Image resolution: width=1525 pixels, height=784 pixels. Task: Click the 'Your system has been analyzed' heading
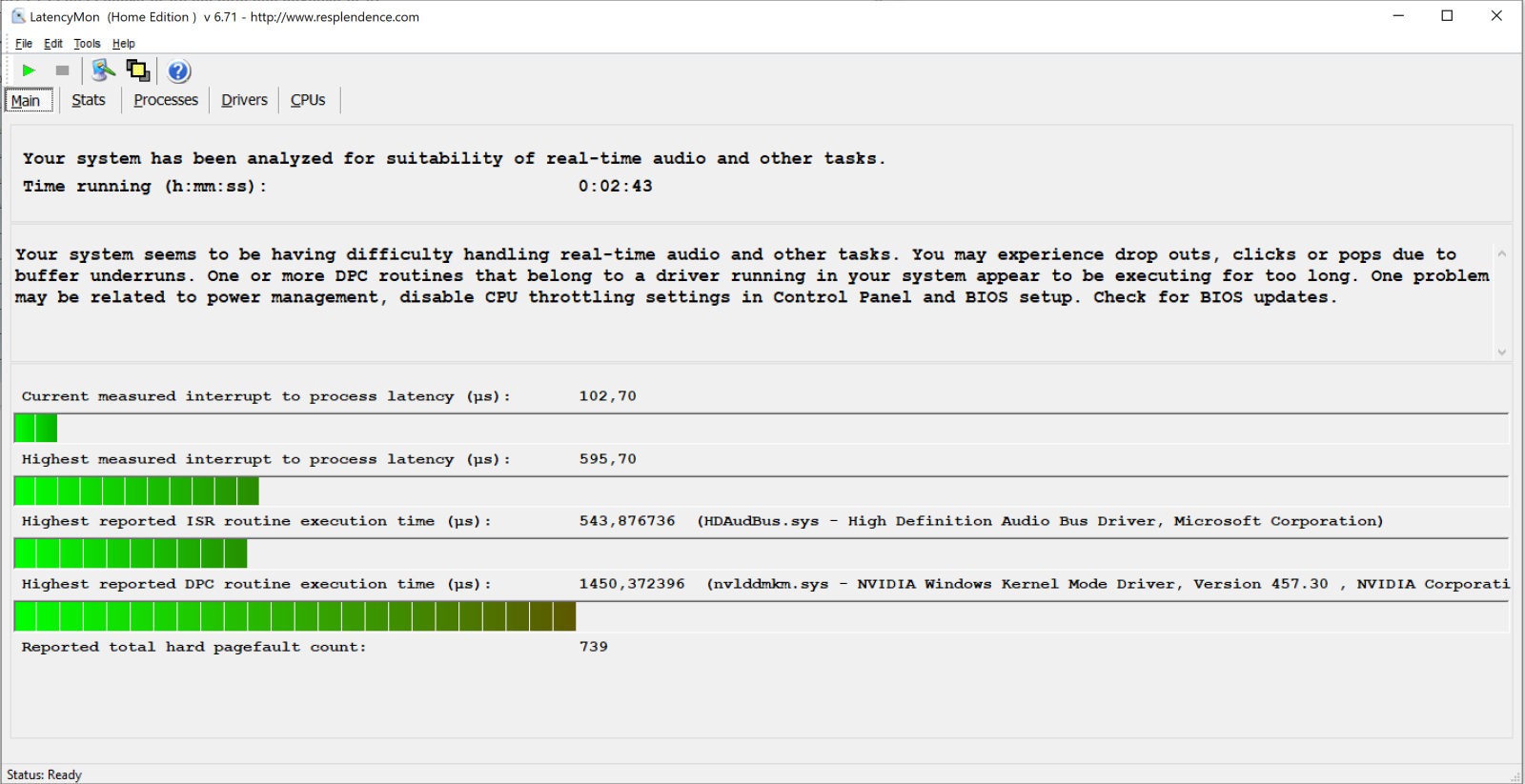(x=454, y=159)
